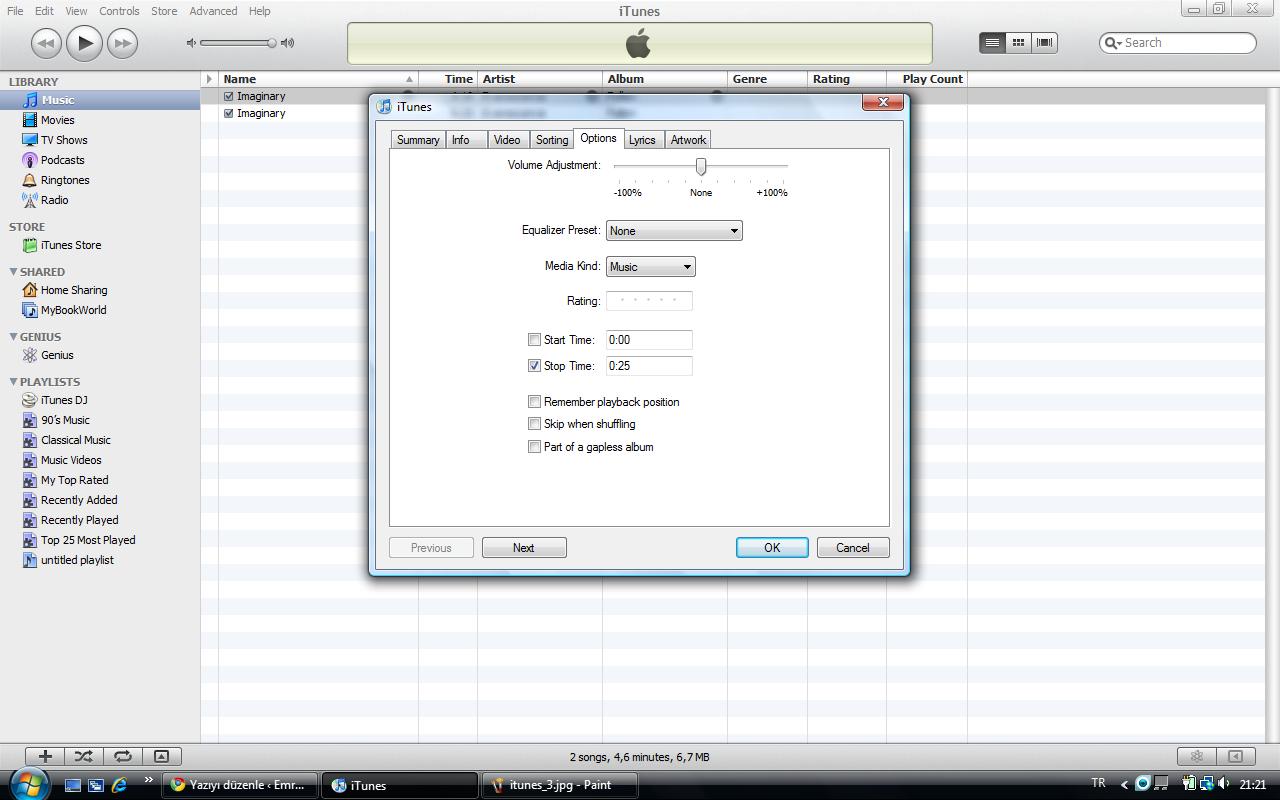The image size is (1280, 800).
Task: Click the Windows Start button
Action: [x=28, y=783]
